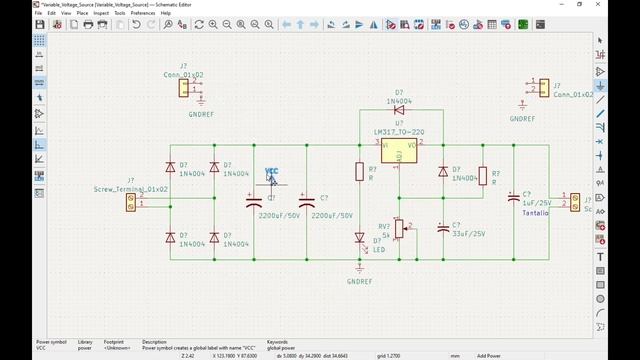Choose the Add Symbol tool
Screen dimensions: 640x360
(x=600, y=71)
